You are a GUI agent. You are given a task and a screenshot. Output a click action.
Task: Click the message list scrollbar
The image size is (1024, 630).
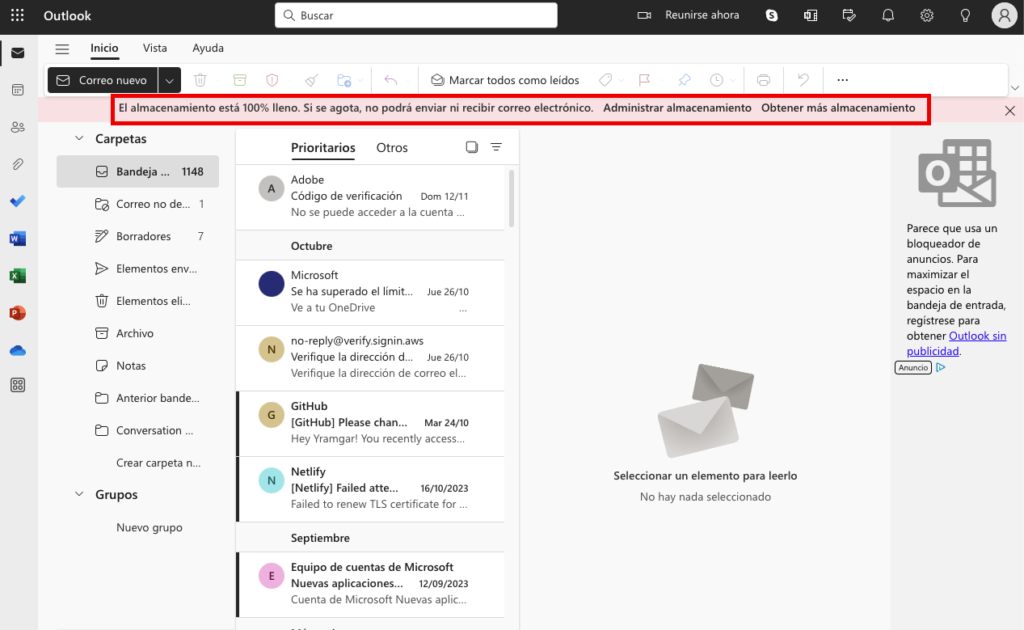511,198
